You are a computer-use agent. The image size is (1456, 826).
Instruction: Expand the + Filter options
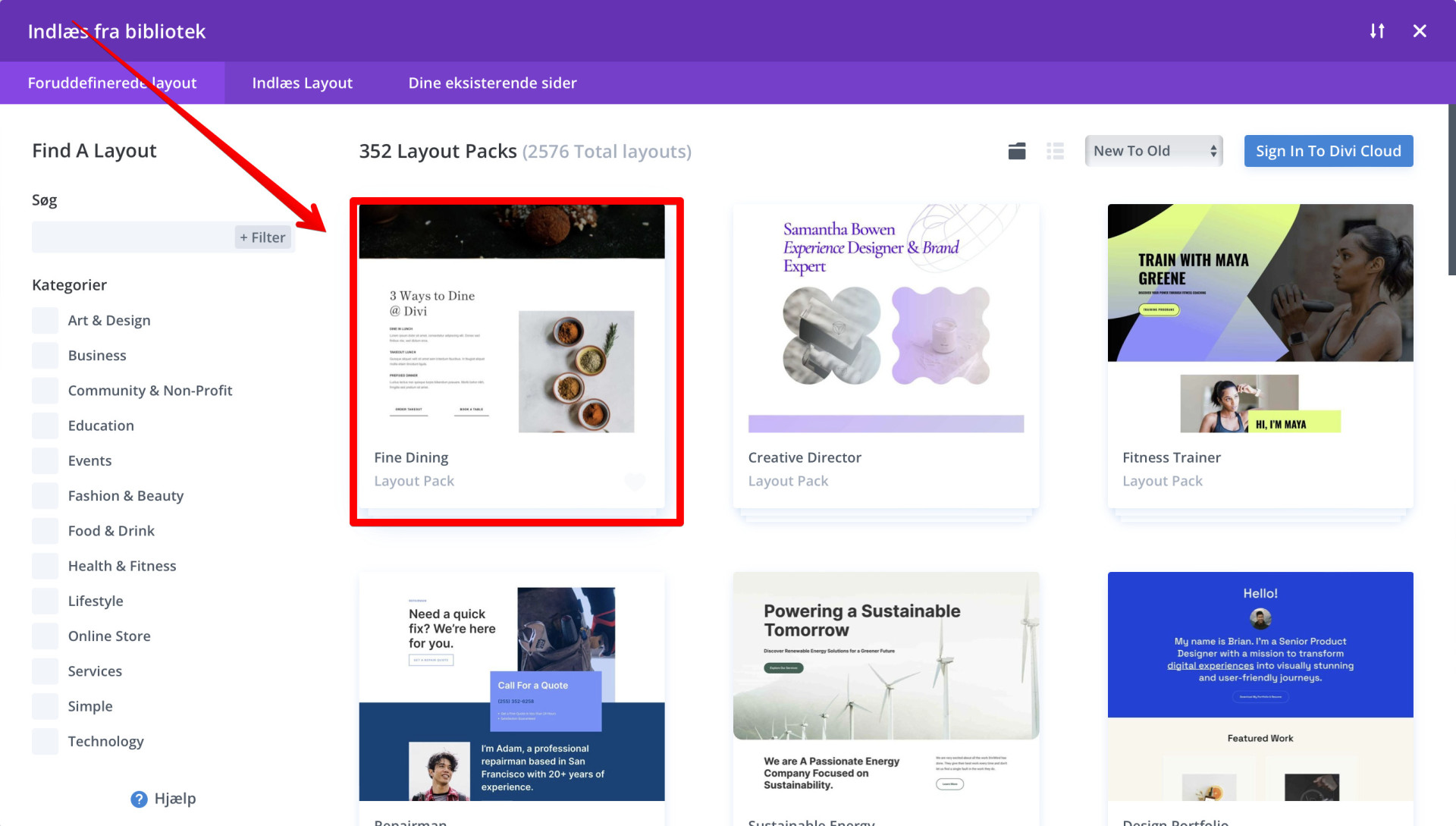pos(262,237)
